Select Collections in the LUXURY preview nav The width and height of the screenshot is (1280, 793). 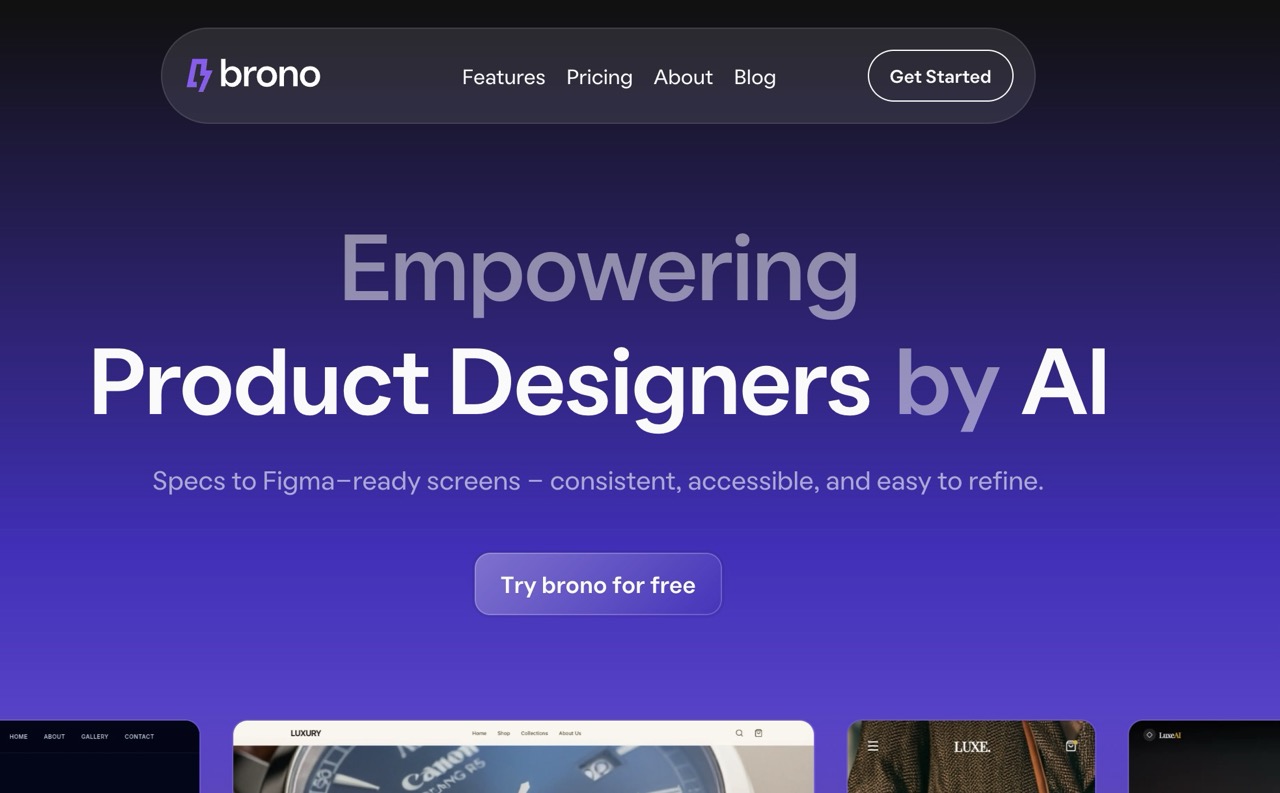(534, 733)
